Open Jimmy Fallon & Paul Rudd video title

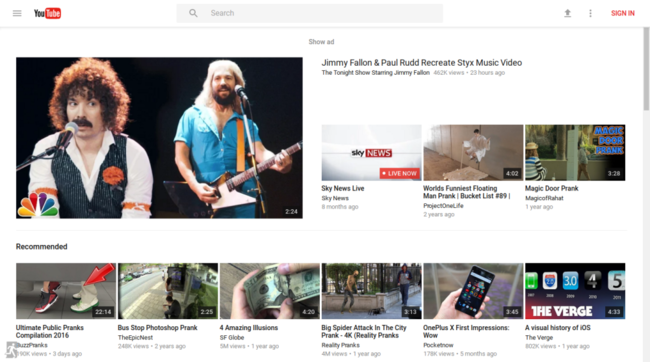click(x=422, y=63)
